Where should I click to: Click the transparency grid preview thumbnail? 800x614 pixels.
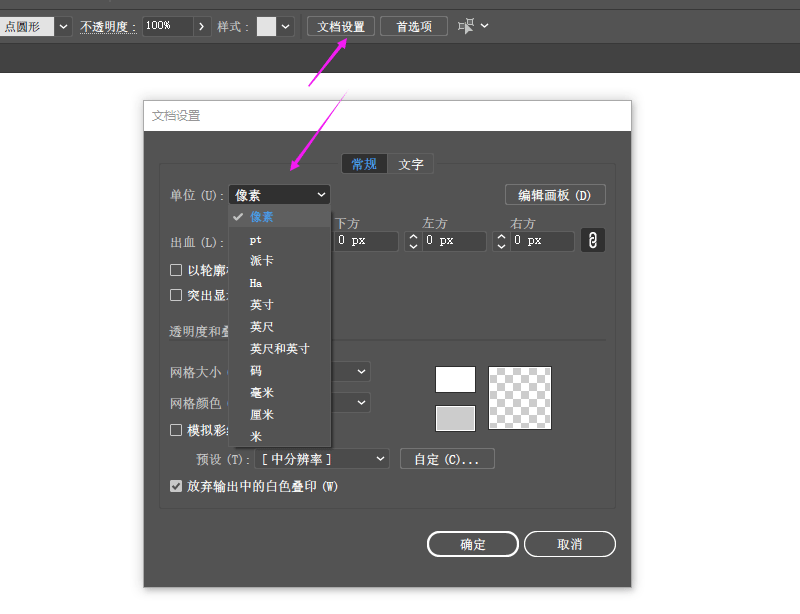(x=520, y=398)
